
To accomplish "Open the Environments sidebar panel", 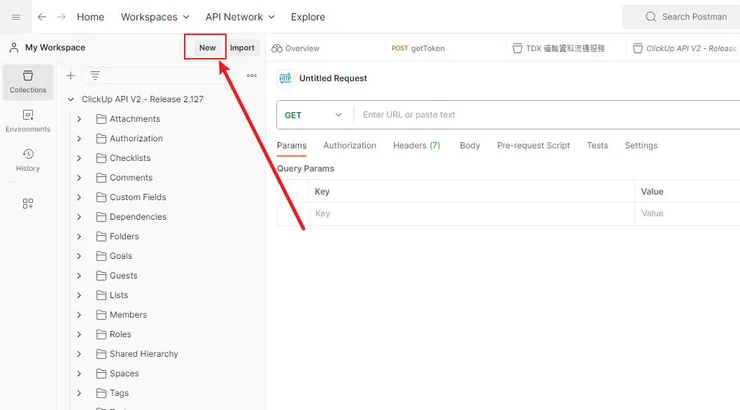I will [28, 121].
